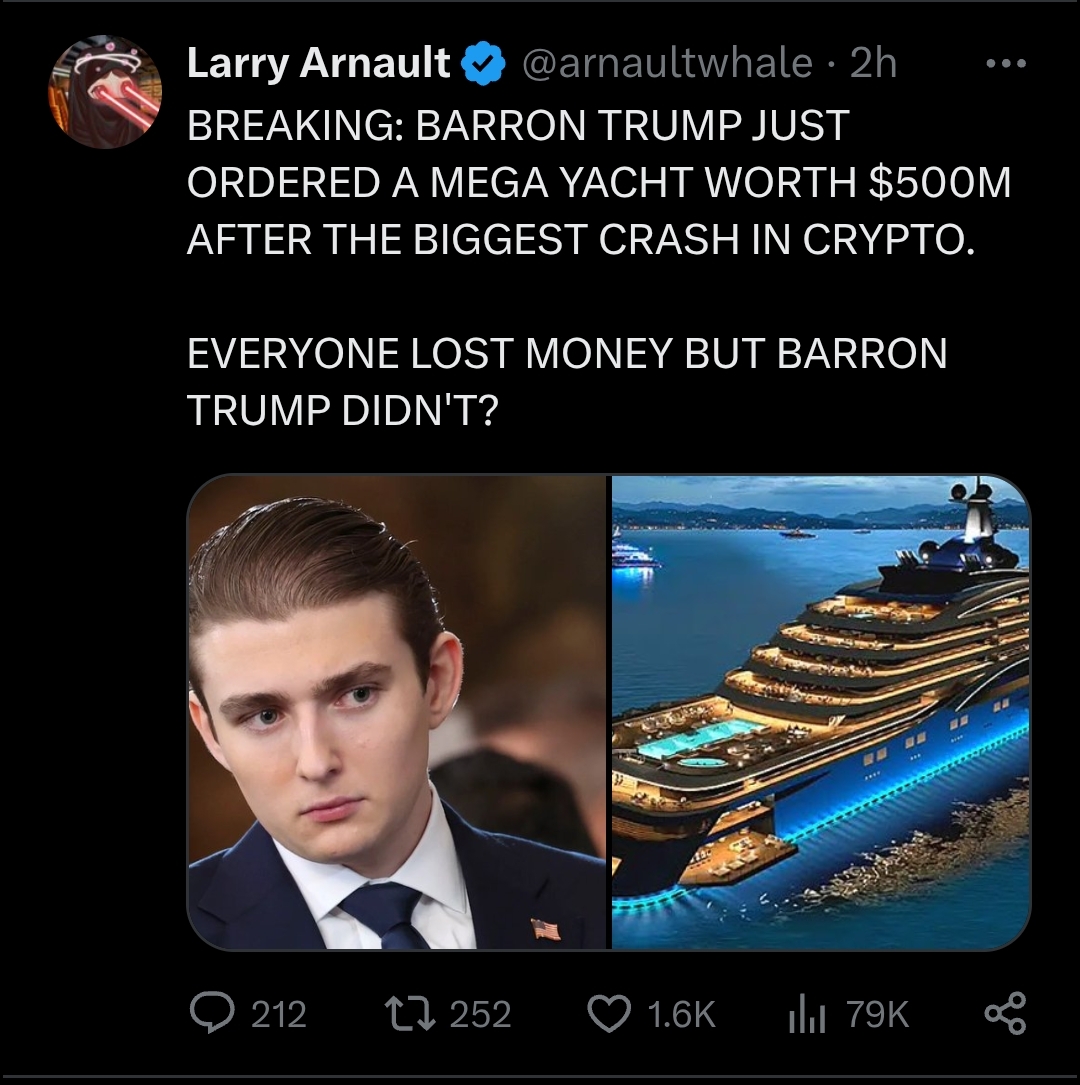
Task: Click the 79K views count
Action: [x=877, y=1014]
